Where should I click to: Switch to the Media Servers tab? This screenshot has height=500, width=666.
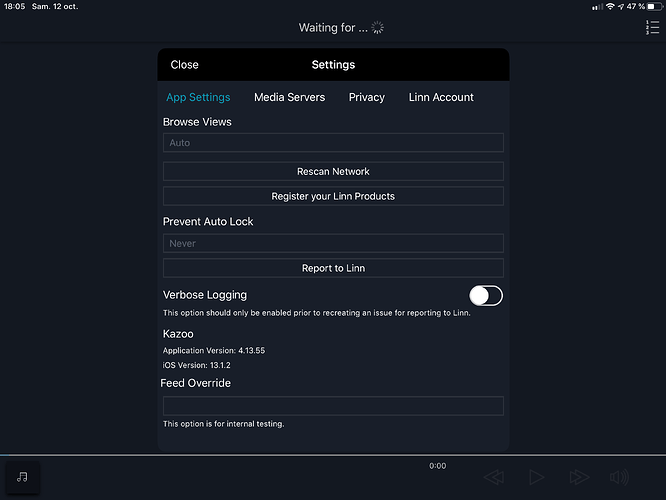tap(290, 97)
